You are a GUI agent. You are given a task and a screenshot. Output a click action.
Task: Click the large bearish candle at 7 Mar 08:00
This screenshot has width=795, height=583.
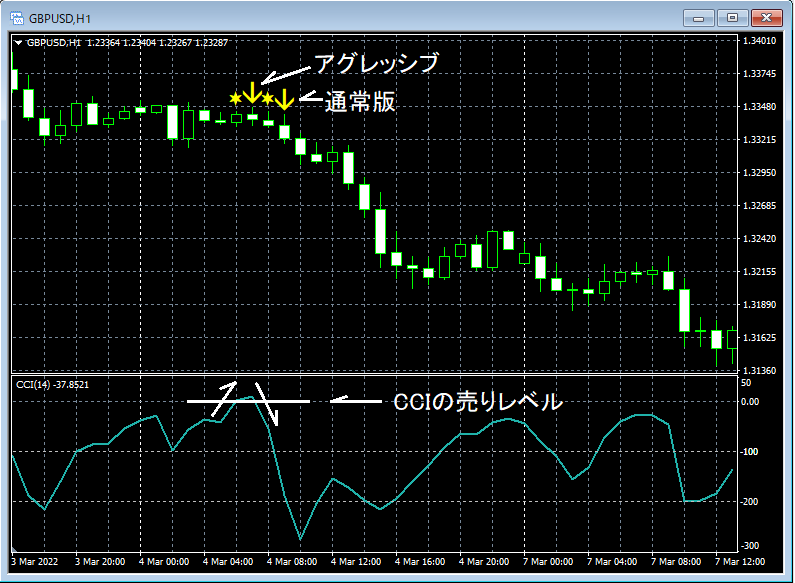coord(684,310)
